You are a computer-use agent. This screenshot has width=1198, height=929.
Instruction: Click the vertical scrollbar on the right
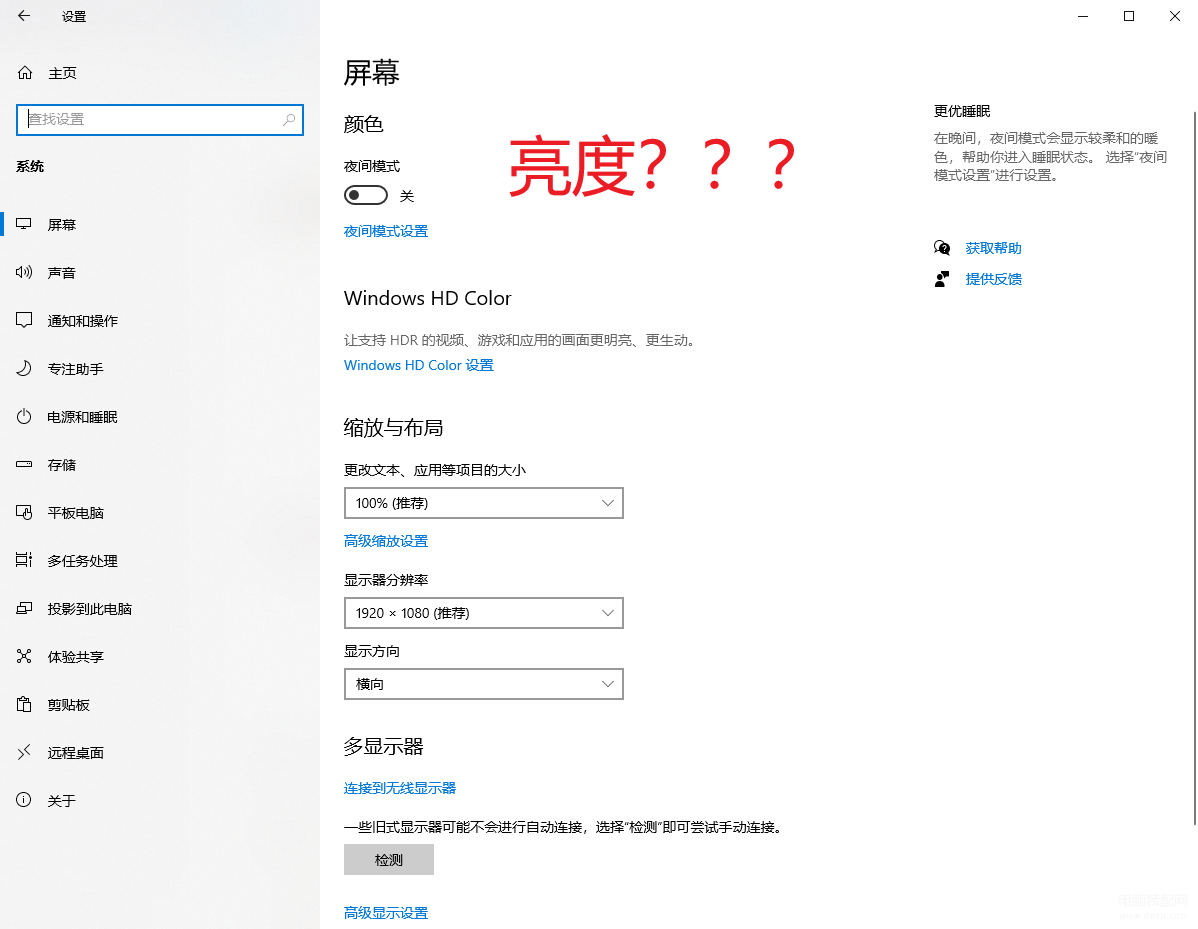[1194, 468]
